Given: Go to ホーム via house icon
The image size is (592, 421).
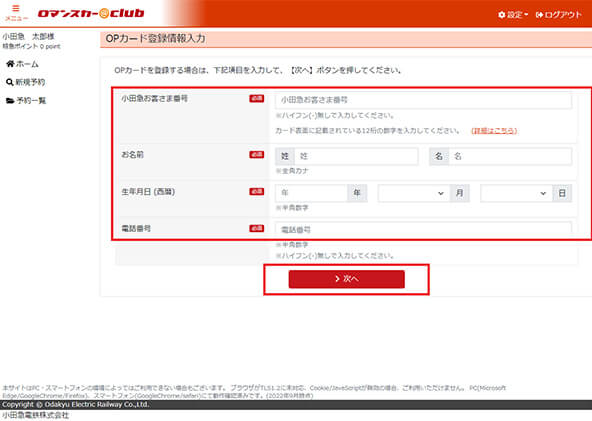Looking at the screenshot, I should click(x=10, y=64).
